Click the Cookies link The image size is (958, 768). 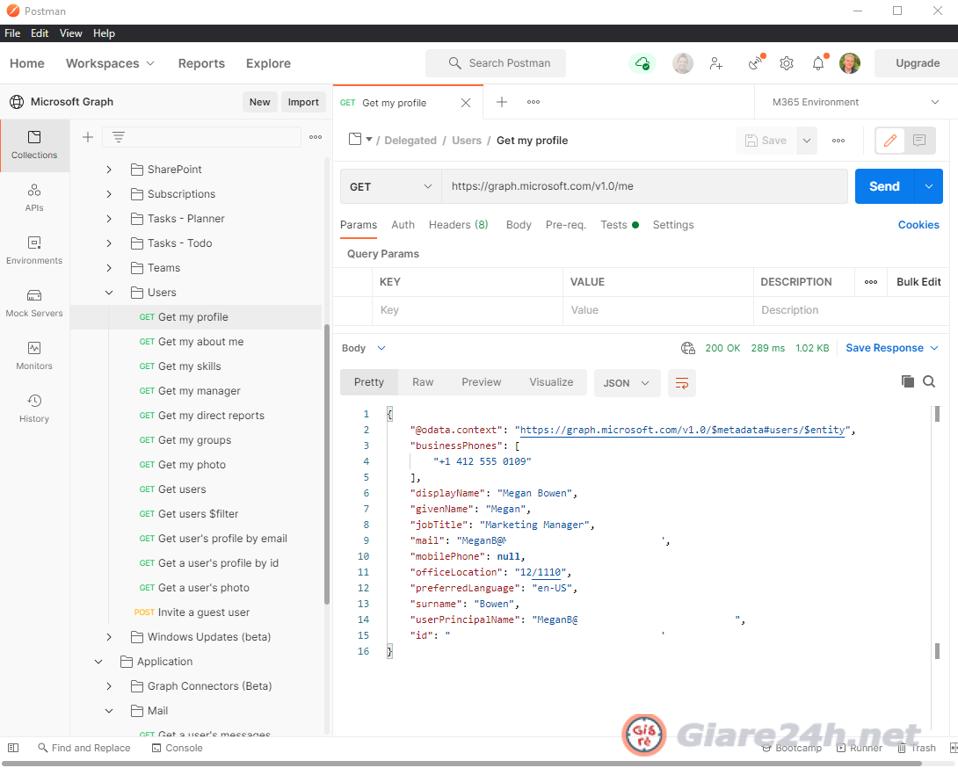tap(918, 225)
